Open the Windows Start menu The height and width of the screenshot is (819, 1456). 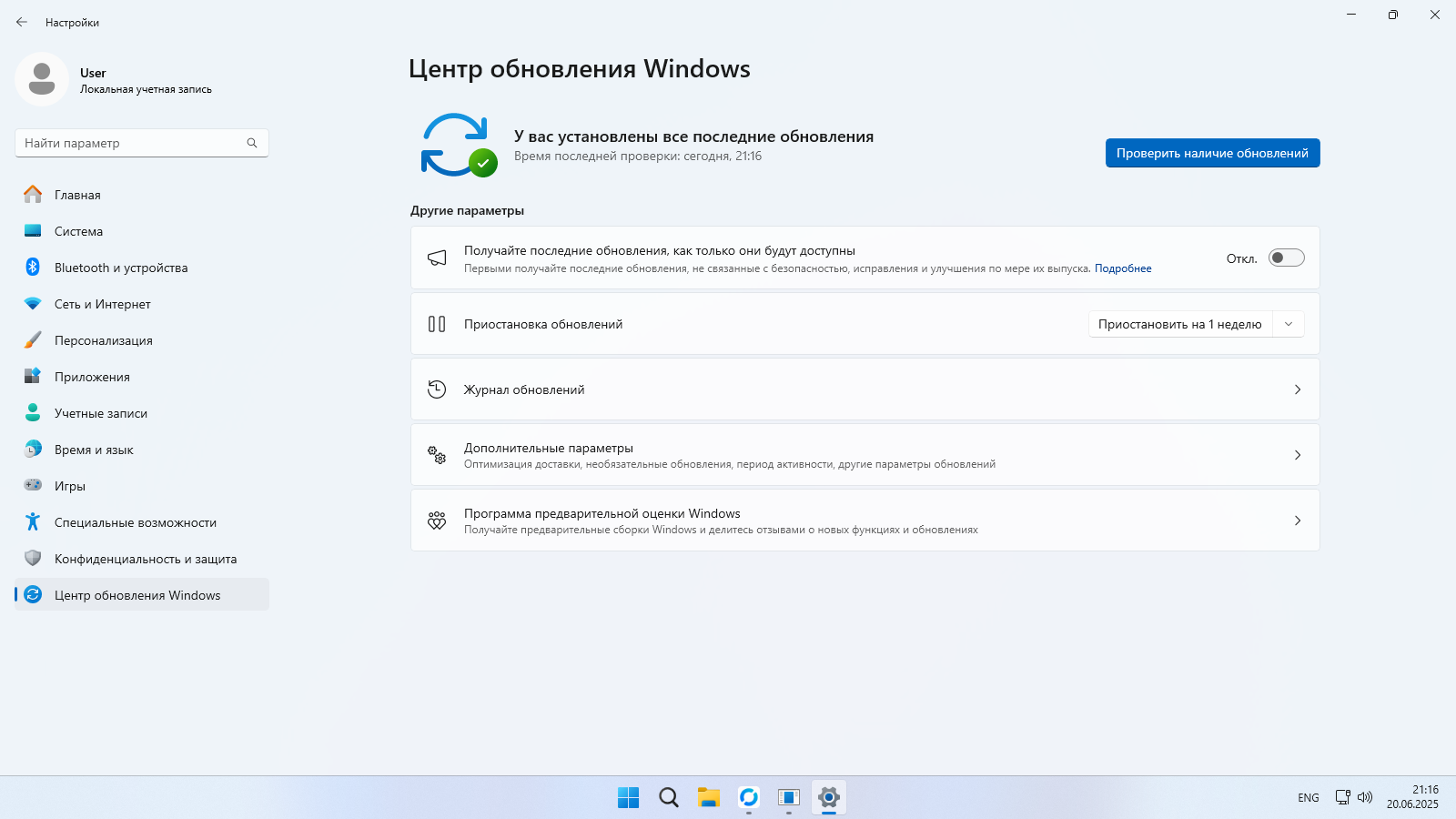point(628,797)
